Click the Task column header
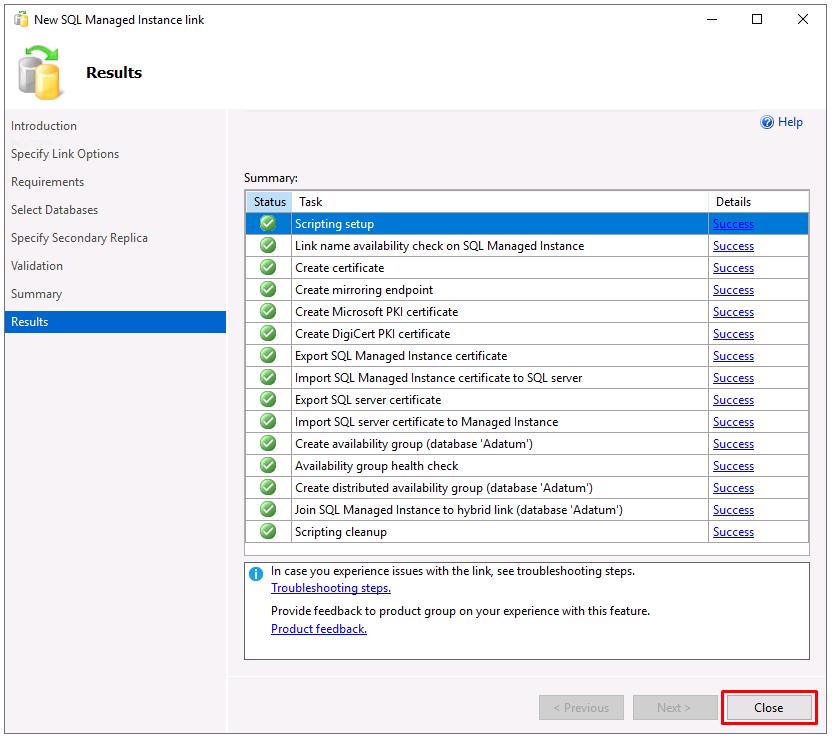The height and width of the screenshot is (739, 832). [500, 202]
